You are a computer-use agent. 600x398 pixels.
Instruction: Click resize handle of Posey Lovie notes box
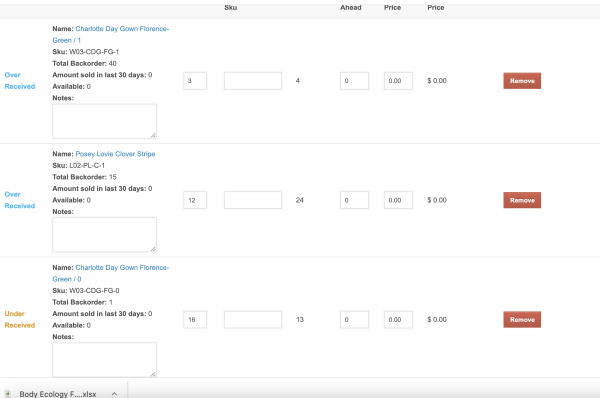153,249
